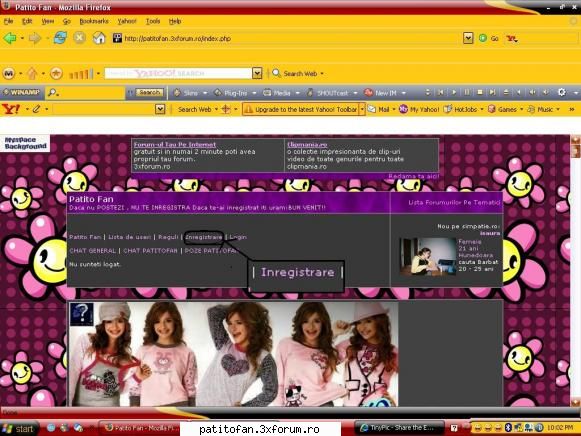Click the round M toolbar icon

tap(9, 73)
